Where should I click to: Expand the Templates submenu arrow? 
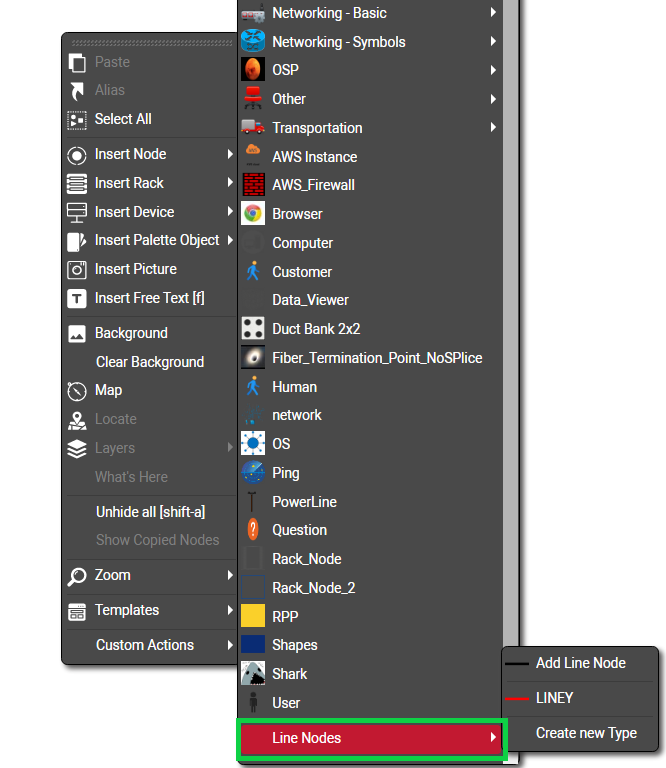(x=230, y=611)
